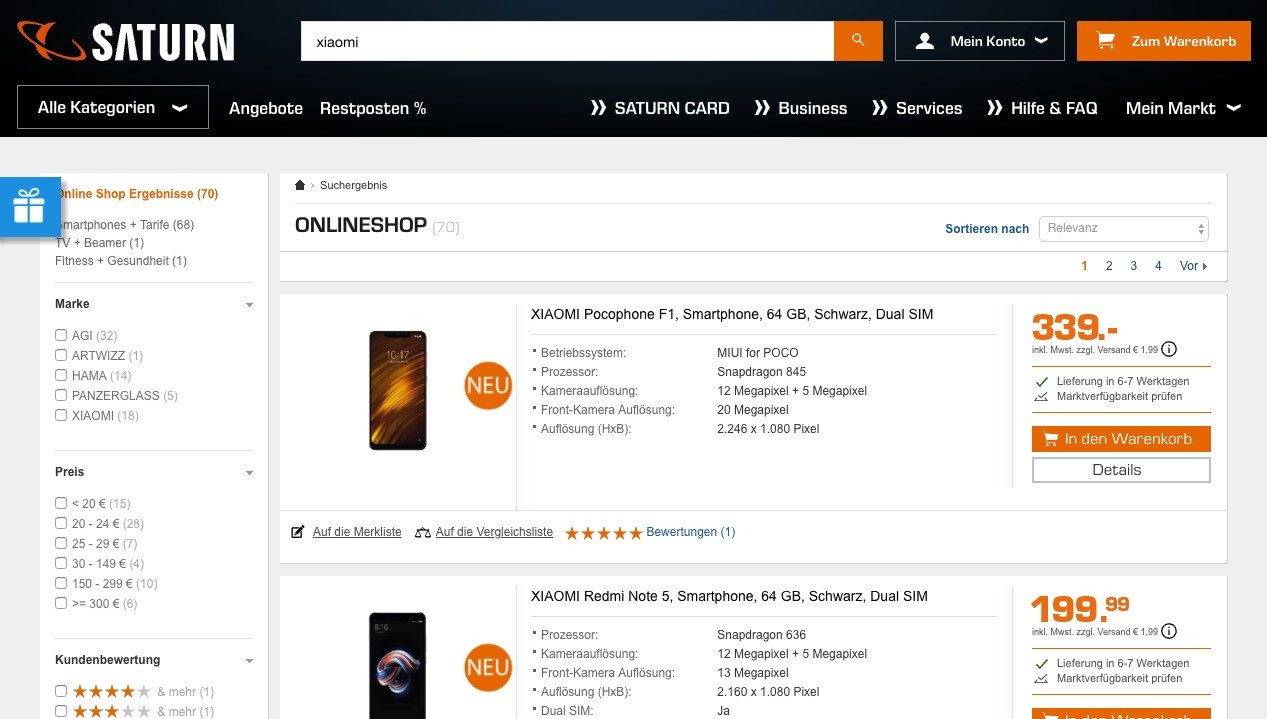The width and height of the screenshot is (1267, 719).
Task: Click the shipping info icon beside 339 price
Action: tap(1169, 350)
